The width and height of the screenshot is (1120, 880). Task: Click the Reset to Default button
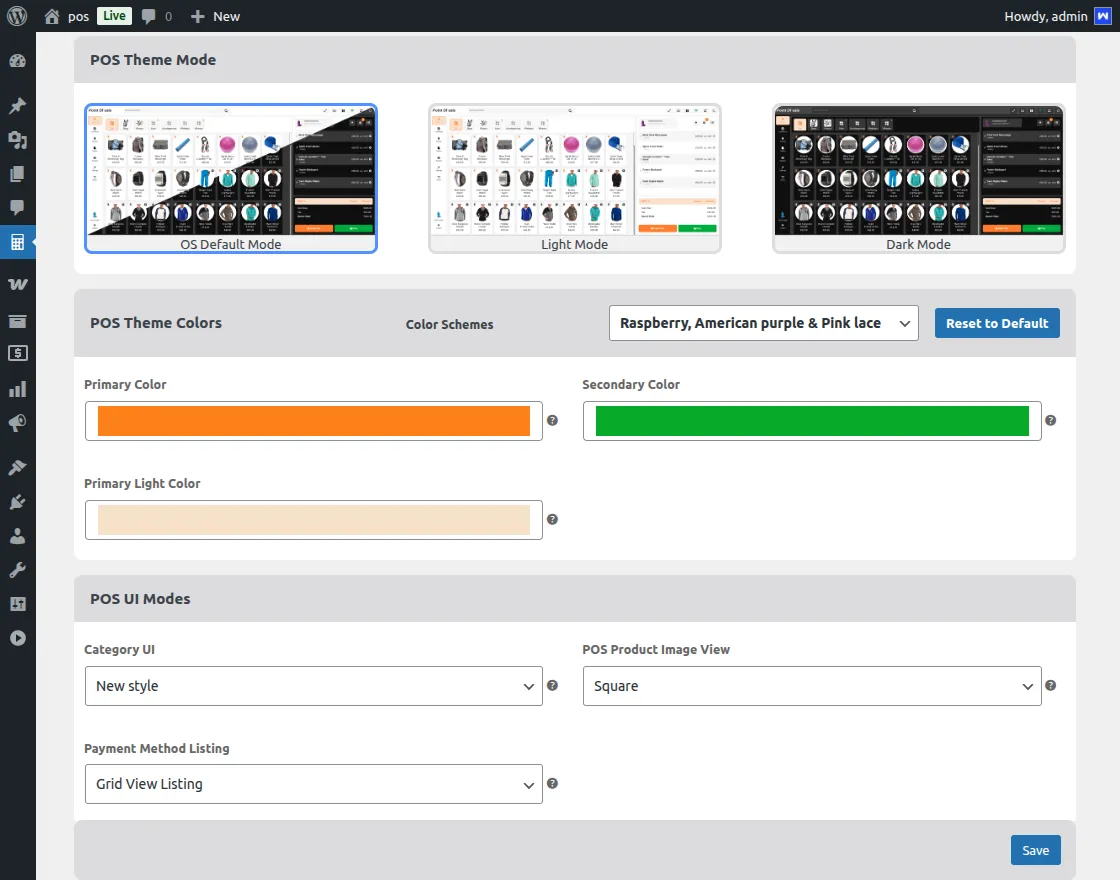click(x=996, y=323)
